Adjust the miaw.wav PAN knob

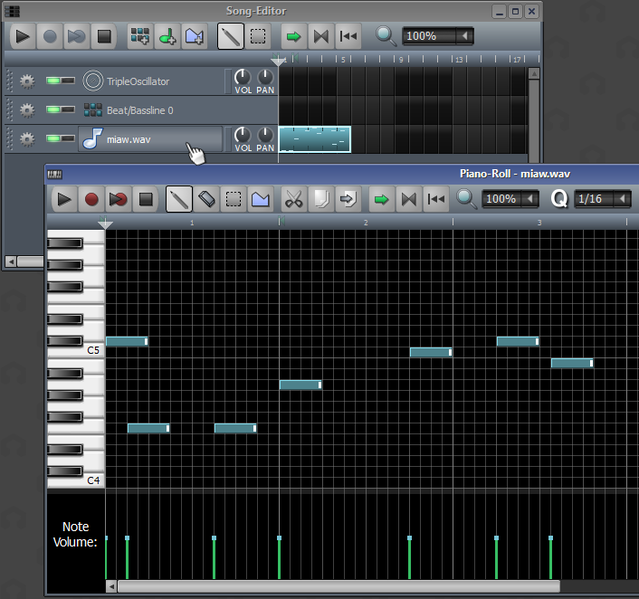(x=265, y=135)
